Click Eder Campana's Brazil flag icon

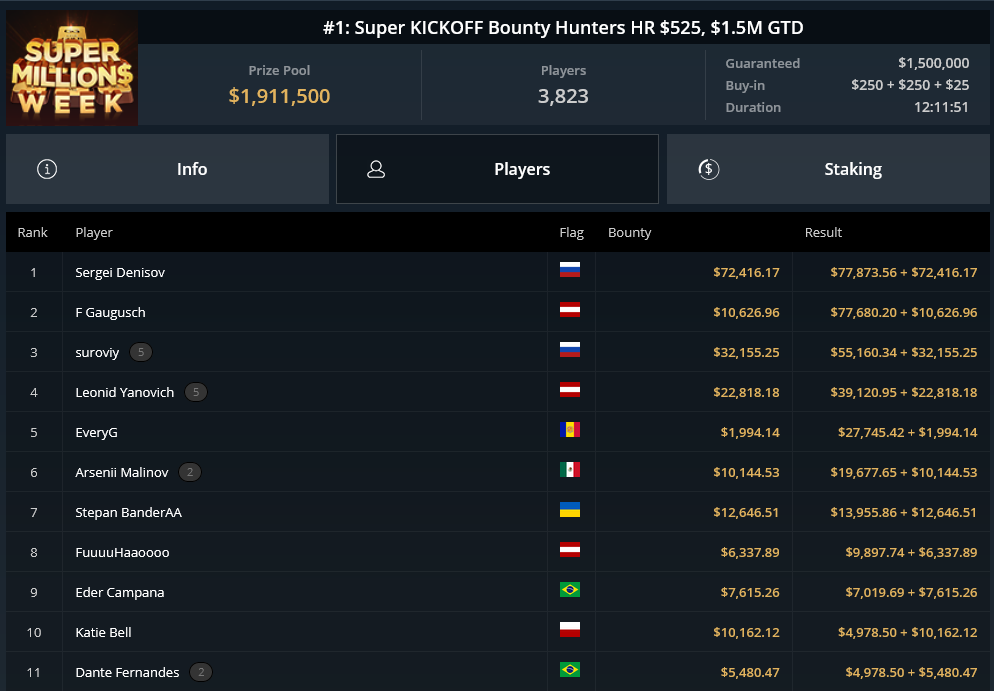[570, 590]
